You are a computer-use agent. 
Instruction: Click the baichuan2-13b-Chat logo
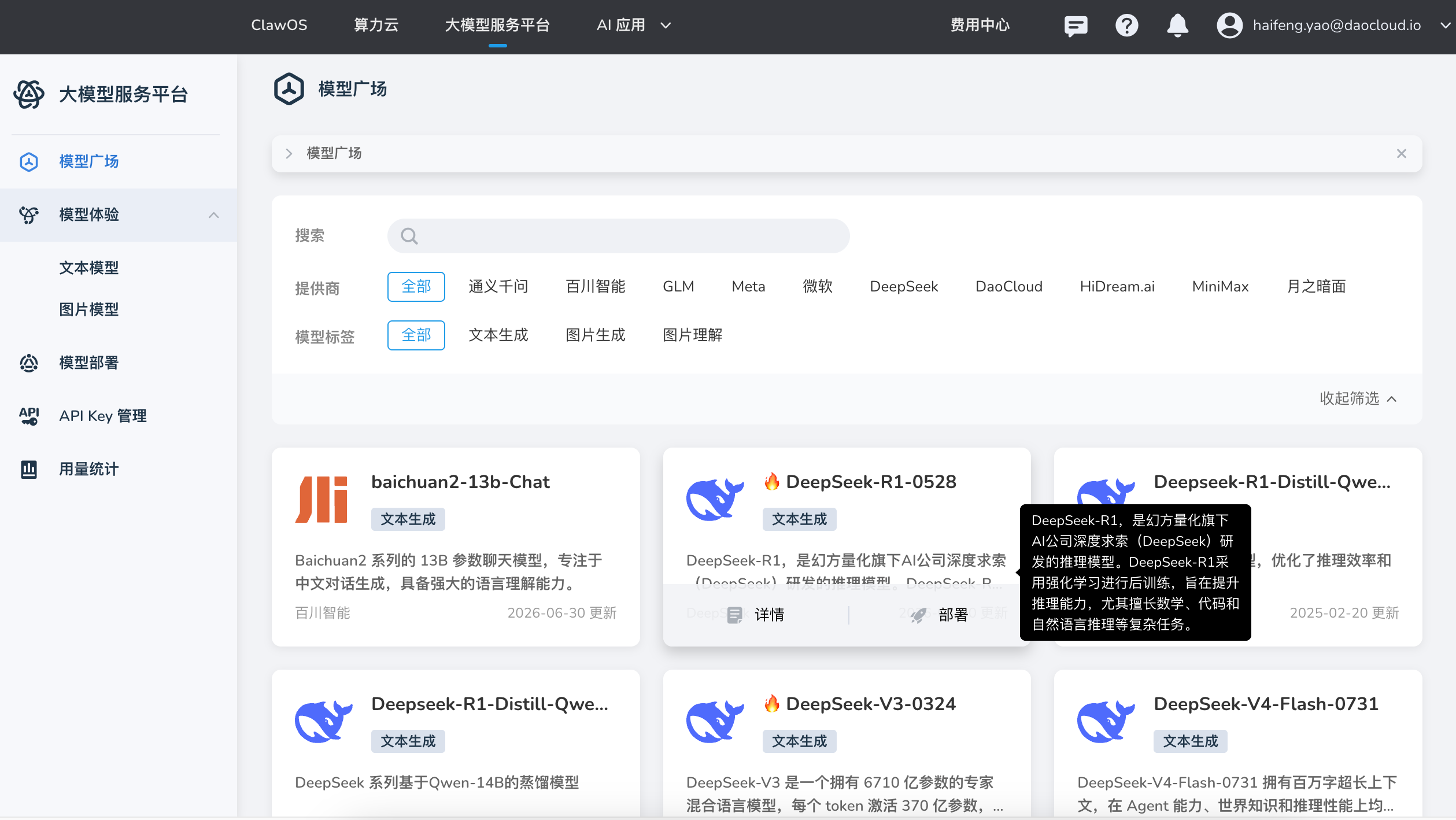click(321, 500)
